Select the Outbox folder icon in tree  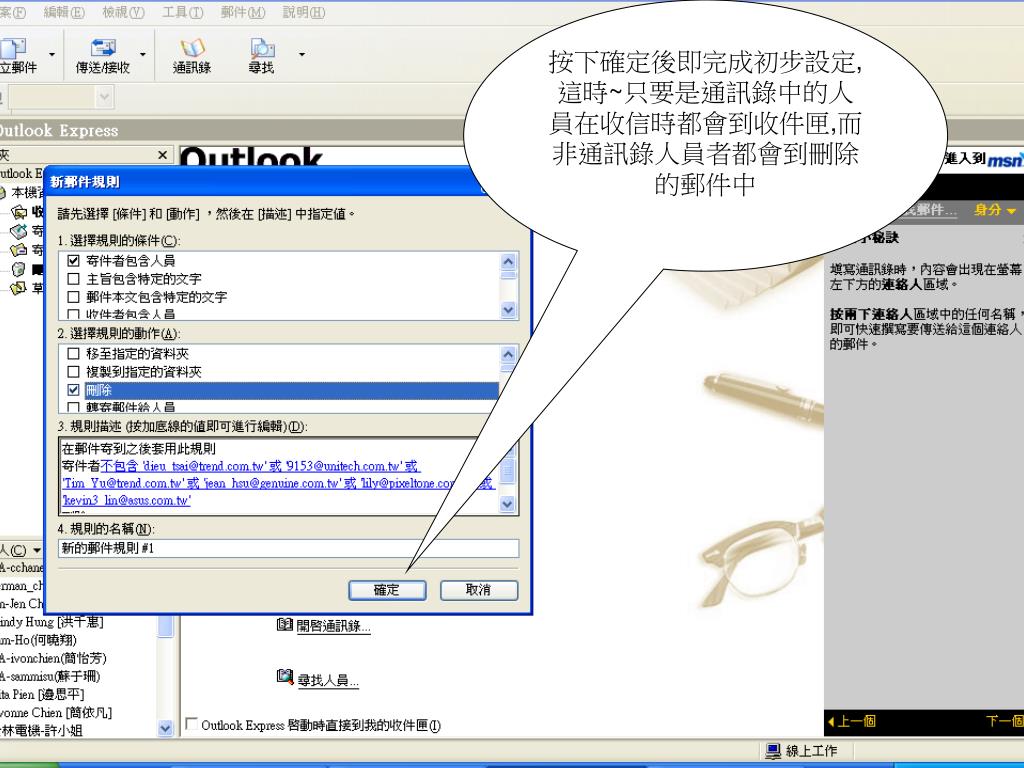20,231
